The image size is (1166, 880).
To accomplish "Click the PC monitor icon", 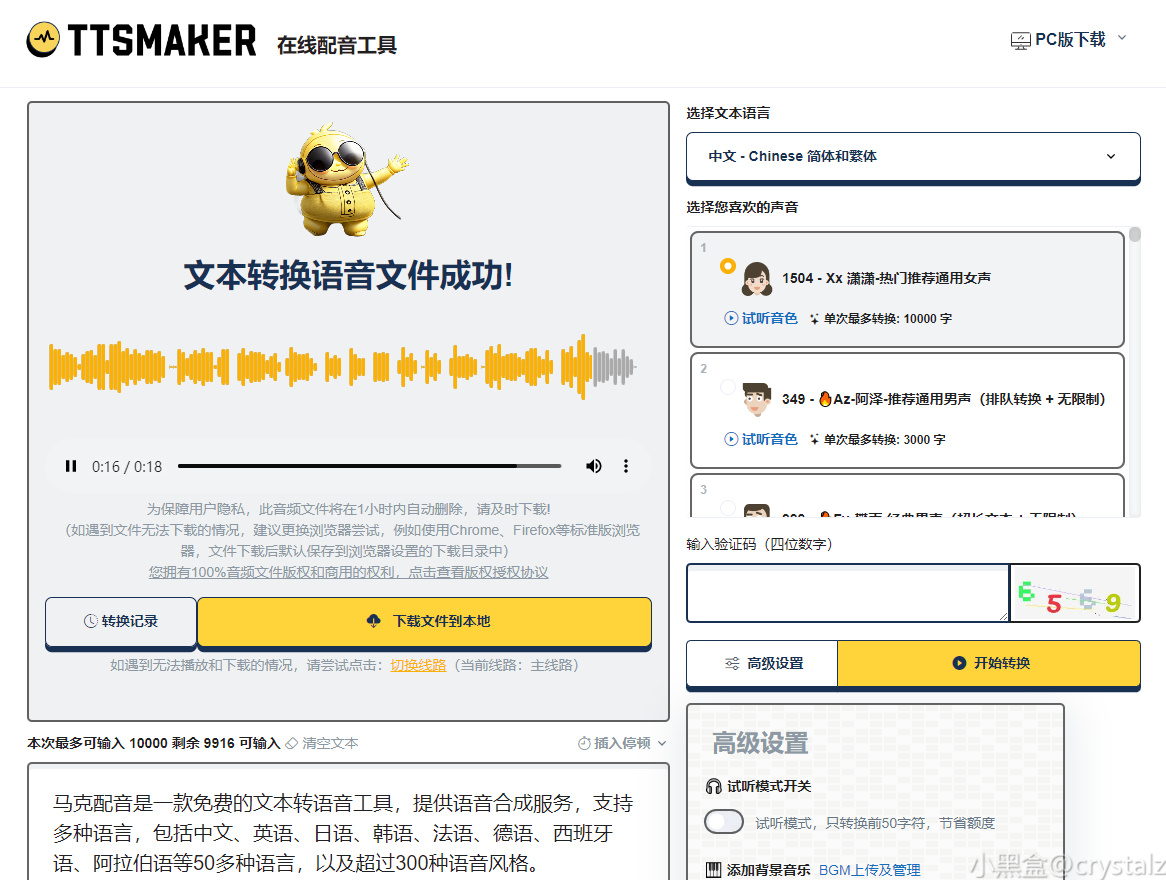I will point(1020,40).
